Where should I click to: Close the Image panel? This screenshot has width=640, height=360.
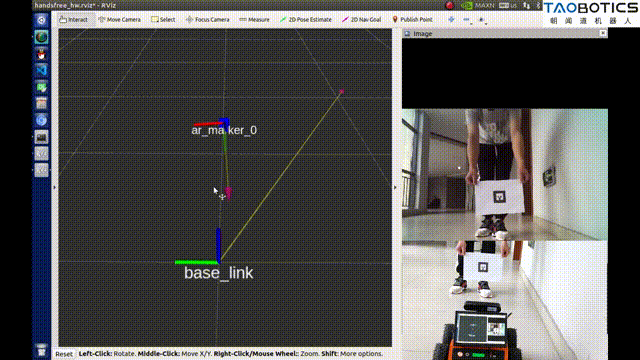(602, 33)
